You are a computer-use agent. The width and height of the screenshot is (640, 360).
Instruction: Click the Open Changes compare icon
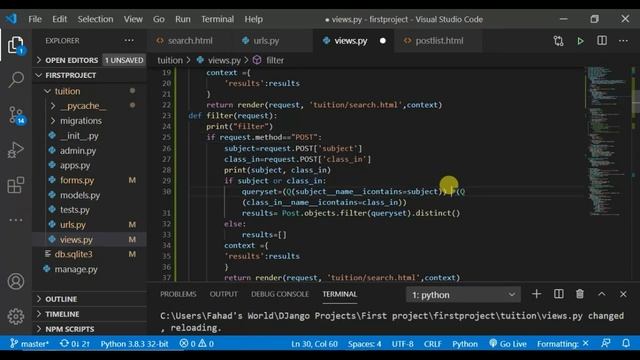pyautogui.click(x=558, y=41)
